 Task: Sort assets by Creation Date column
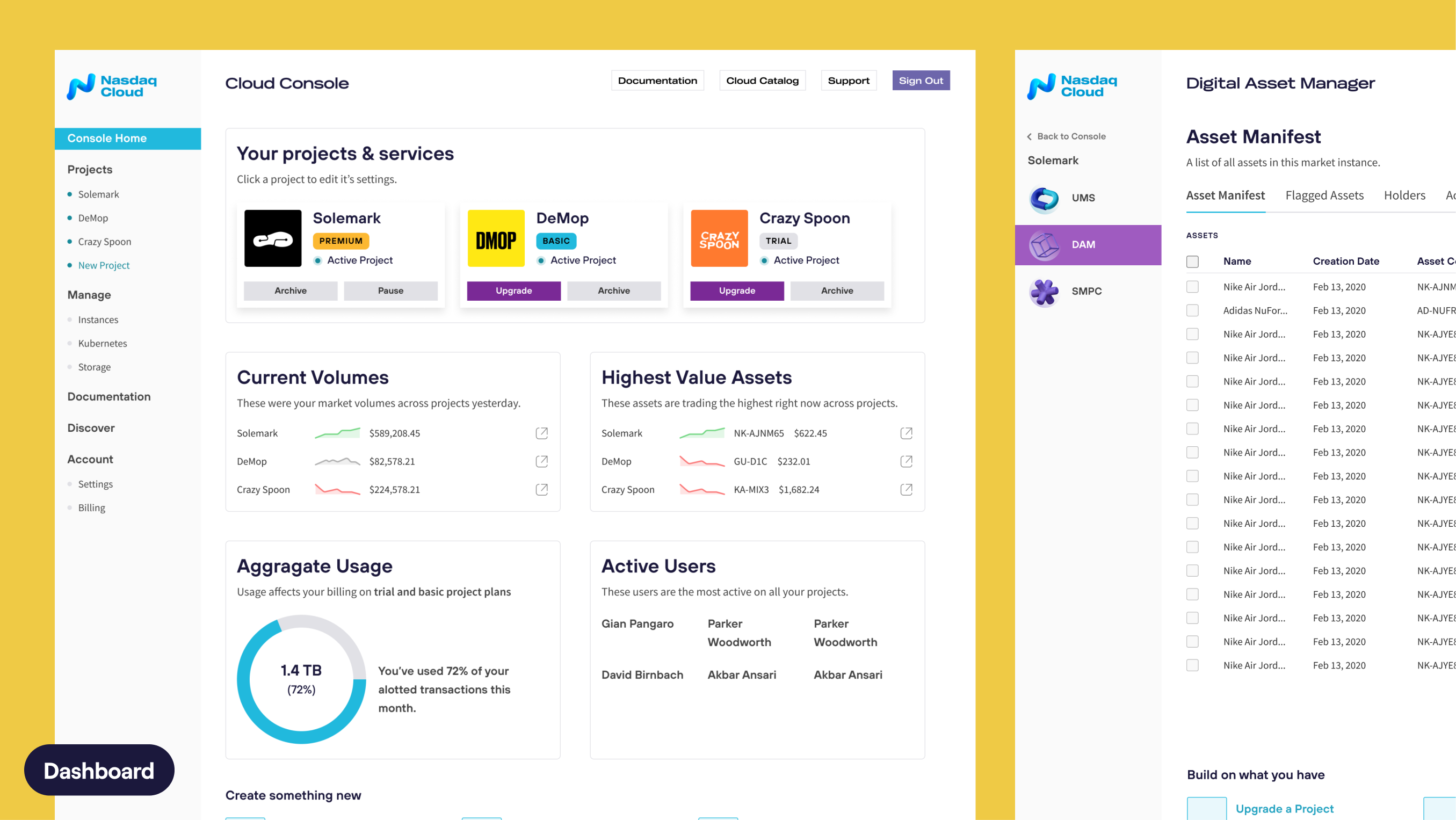click(1346, 262)
